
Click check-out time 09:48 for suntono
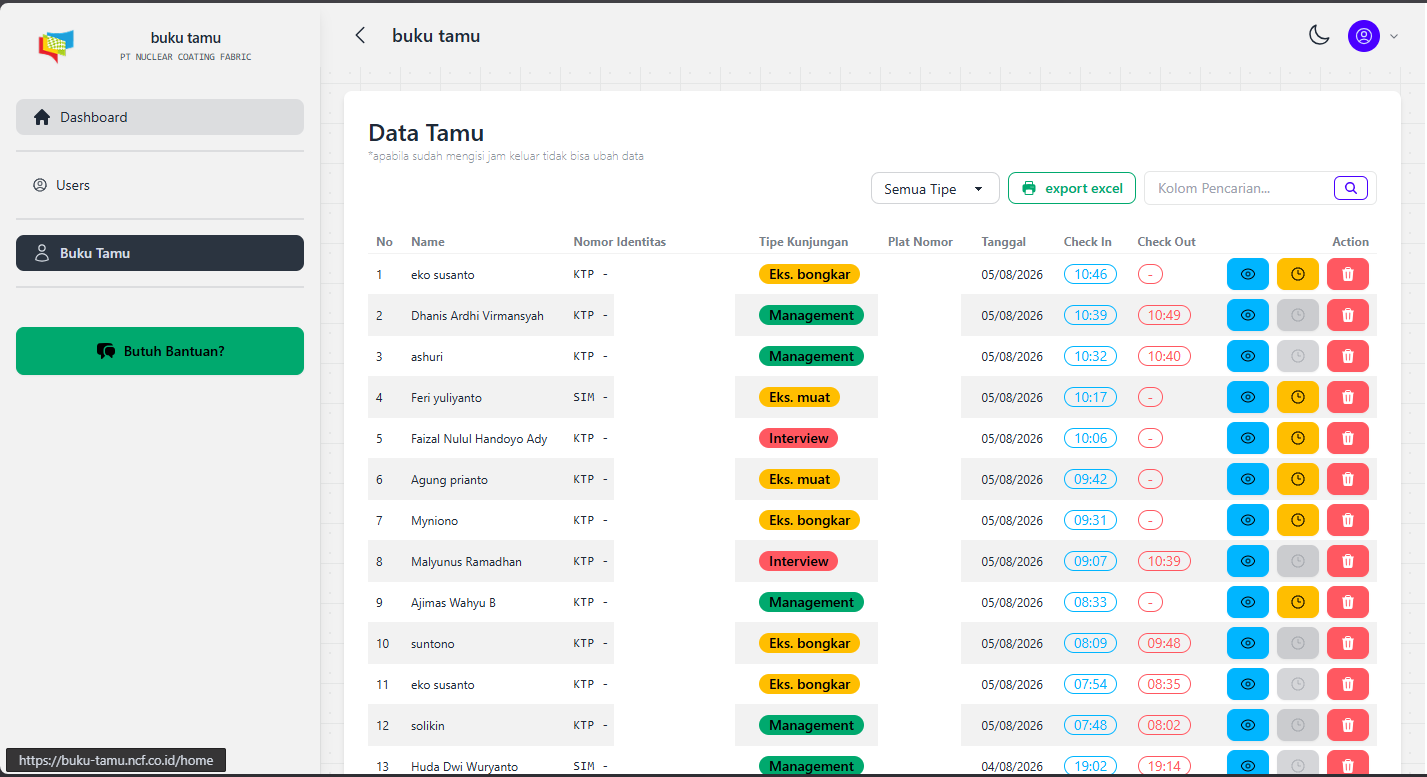pos(1164,643)
